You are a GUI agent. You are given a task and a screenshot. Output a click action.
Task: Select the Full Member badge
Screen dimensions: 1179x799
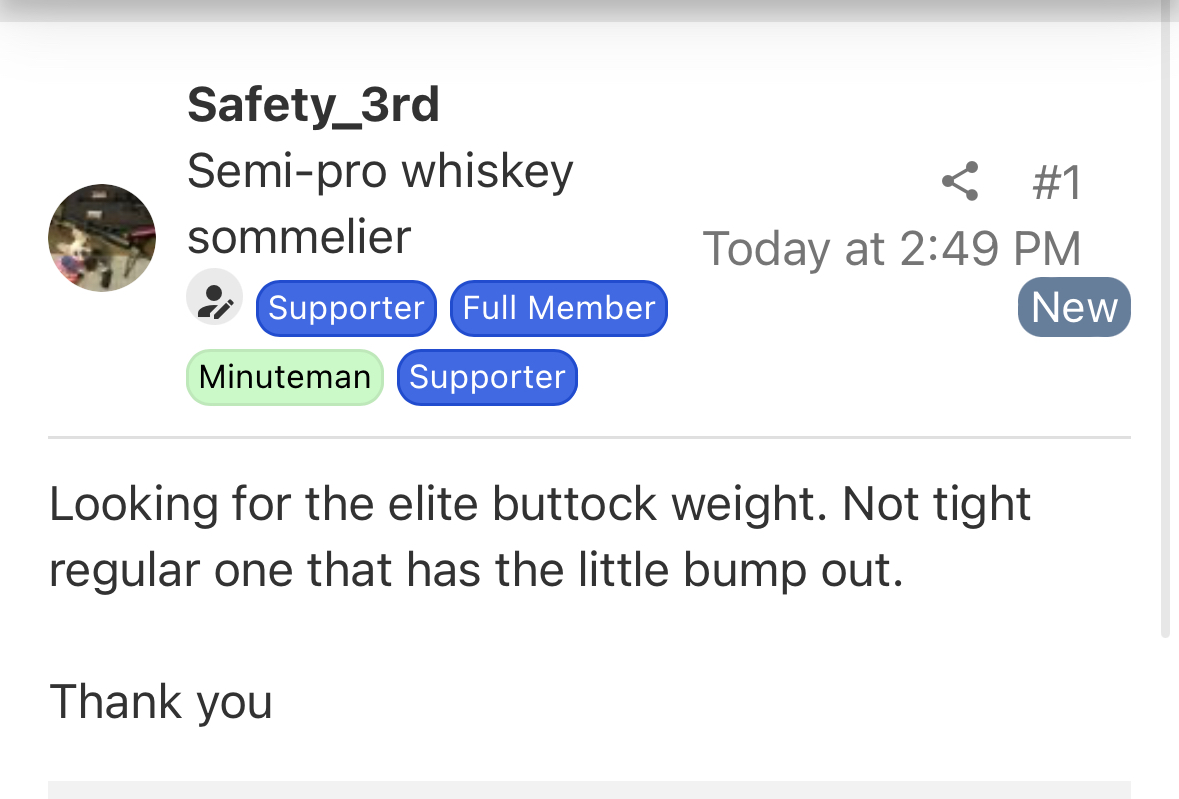[559, 308]
